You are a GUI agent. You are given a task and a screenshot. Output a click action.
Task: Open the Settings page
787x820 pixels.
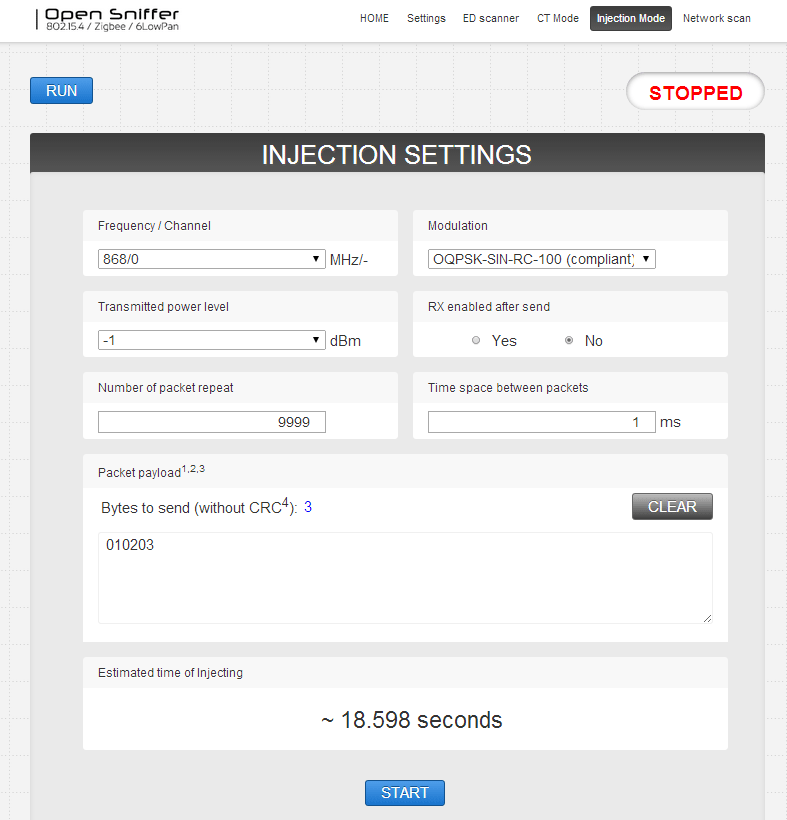pos(426,18)
